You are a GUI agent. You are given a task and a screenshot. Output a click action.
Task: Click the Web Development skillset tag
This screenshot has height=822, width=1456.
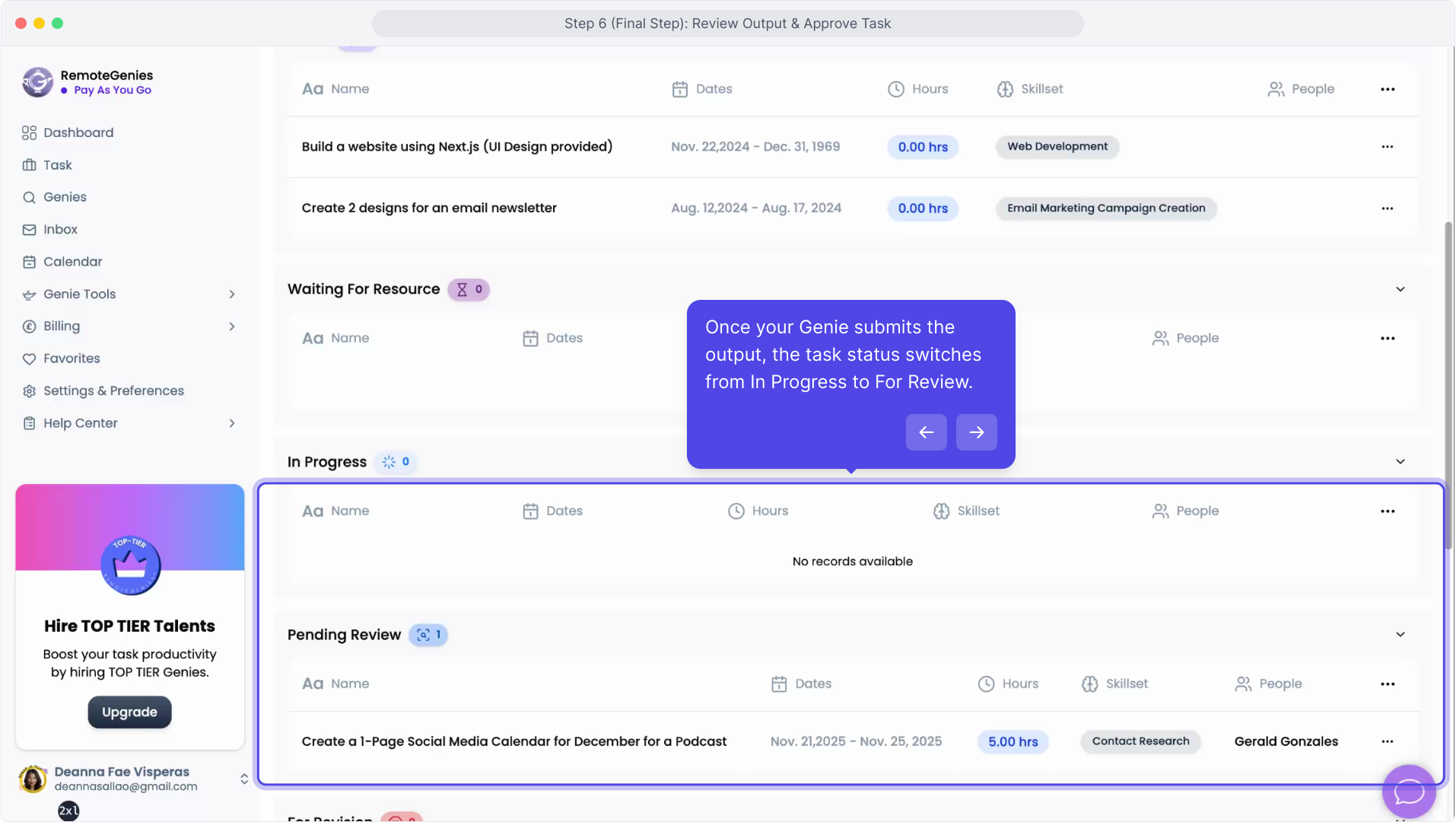1057,147
